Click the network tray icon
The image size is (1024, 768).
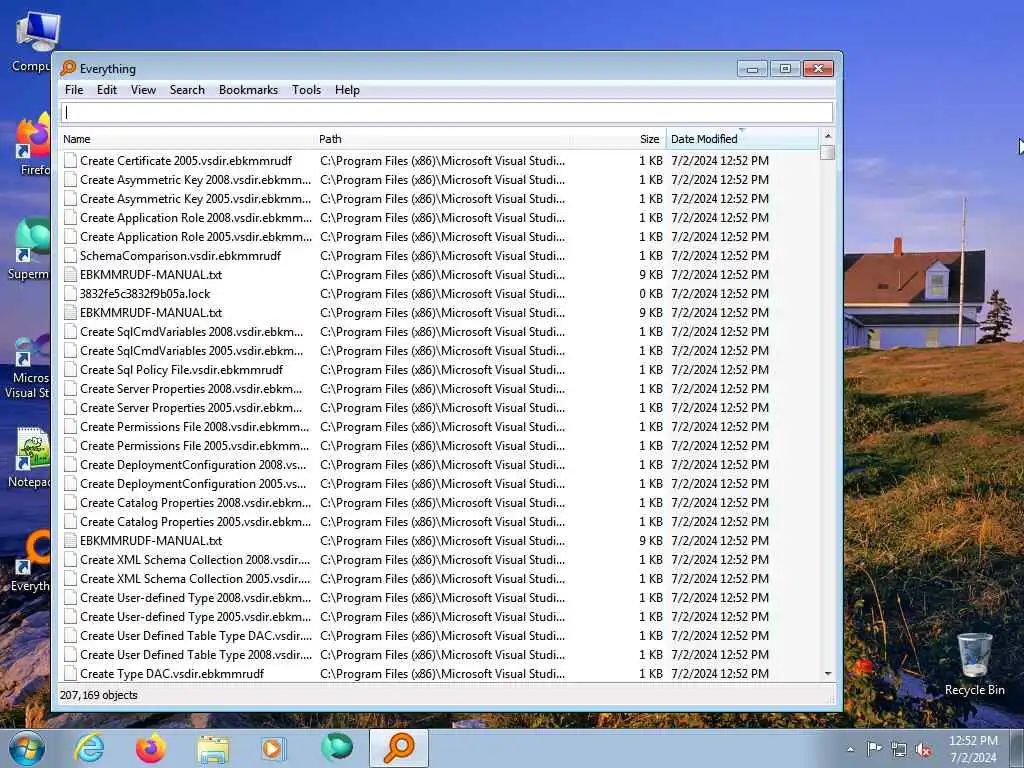tap(899, 750)
